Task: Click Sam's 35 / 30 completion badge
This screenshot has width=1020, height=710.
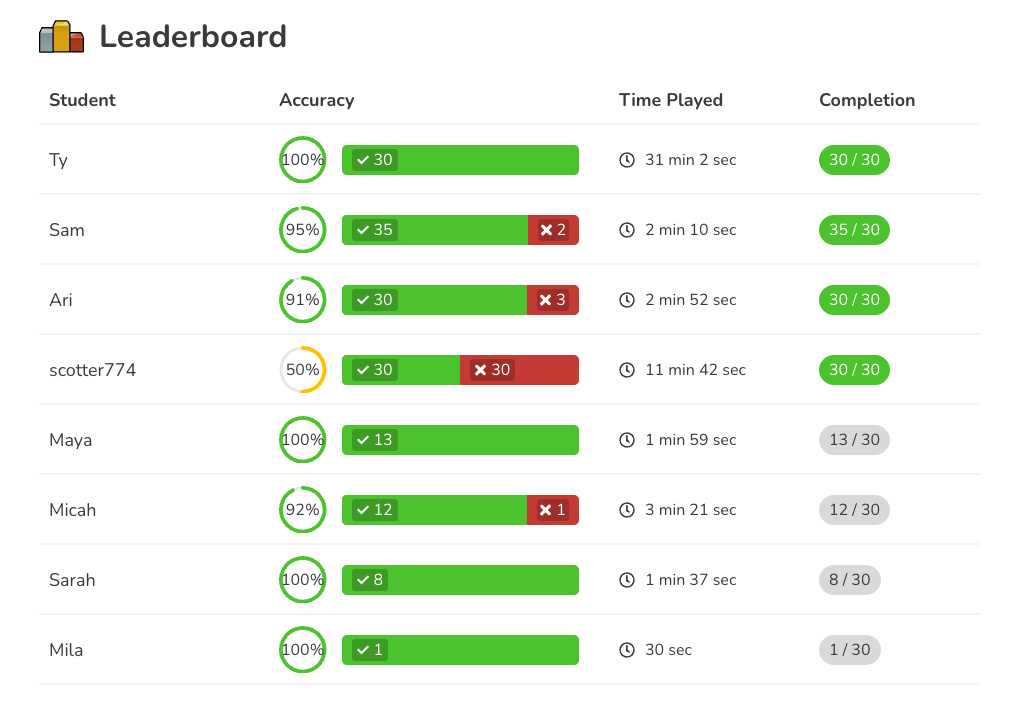Action: coord(854,229)
